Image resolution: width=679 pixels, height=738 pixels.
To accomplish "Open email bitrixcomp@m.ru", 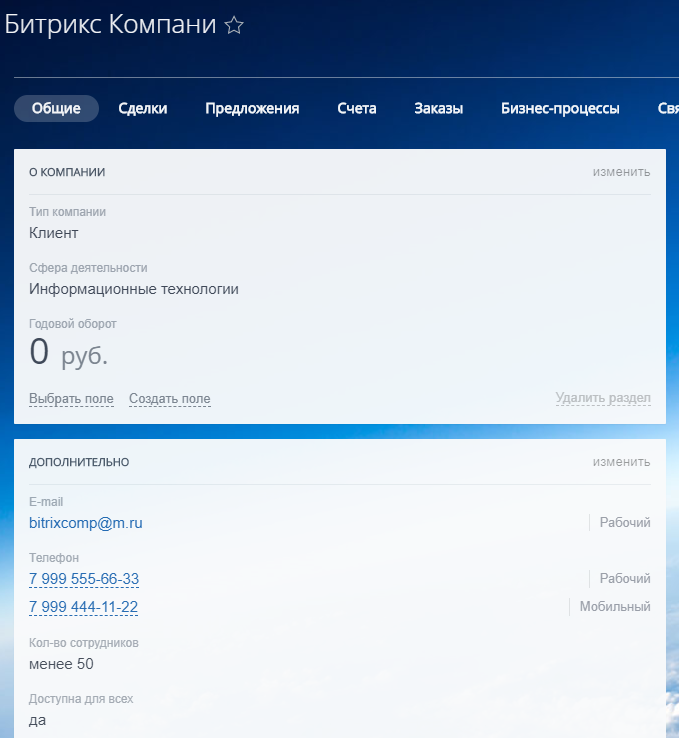I will click(86, 523).
